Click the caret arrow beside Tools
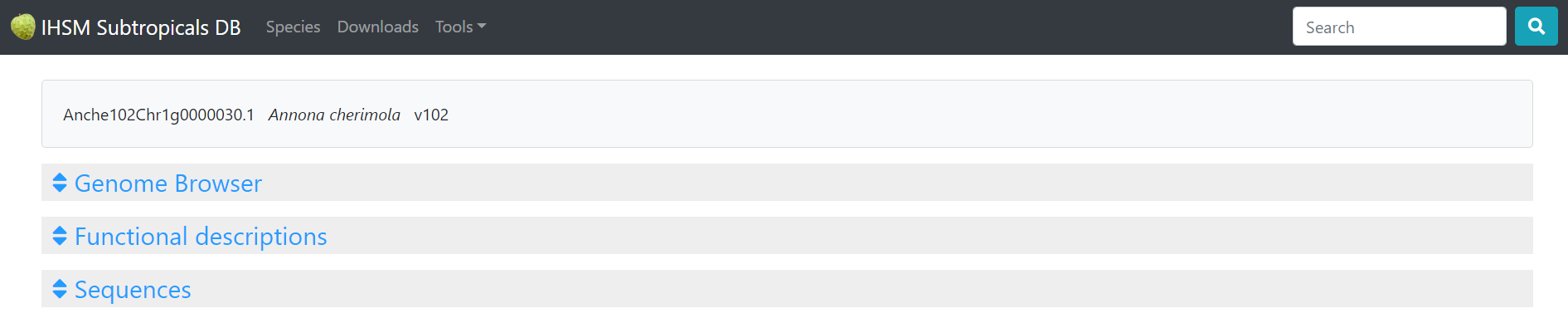 pos(482,27)
